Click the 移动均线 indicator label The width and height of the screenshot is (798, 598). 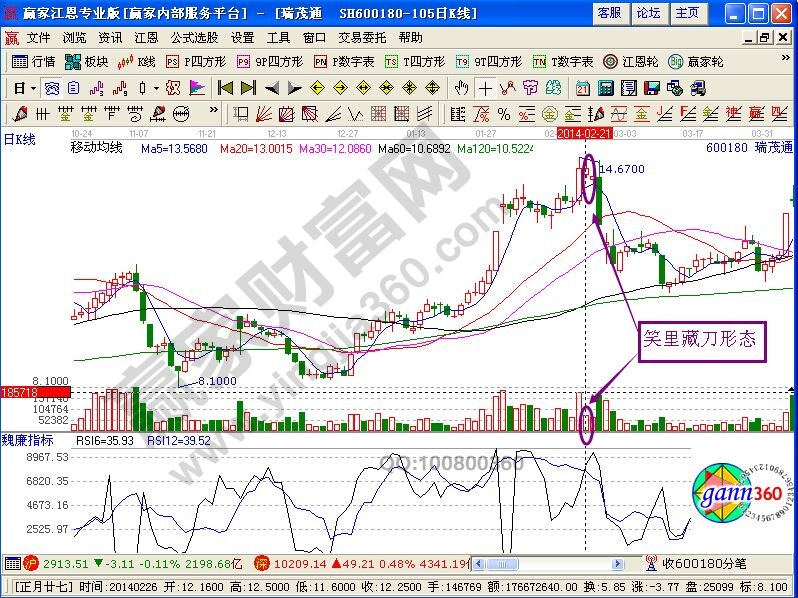point(96,148)
